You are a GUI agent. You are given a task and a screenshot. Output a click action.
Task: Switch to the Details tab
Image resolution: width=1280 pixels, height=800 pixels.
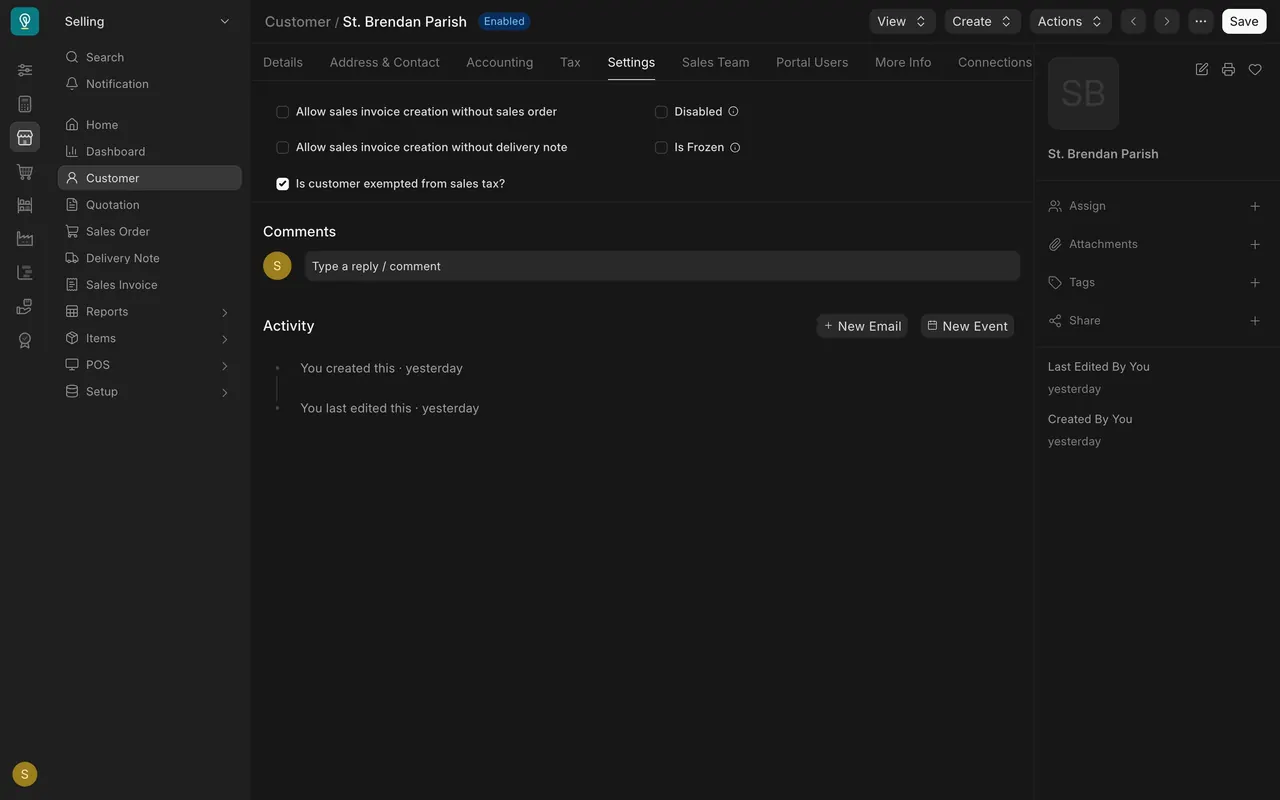(283, 62)
